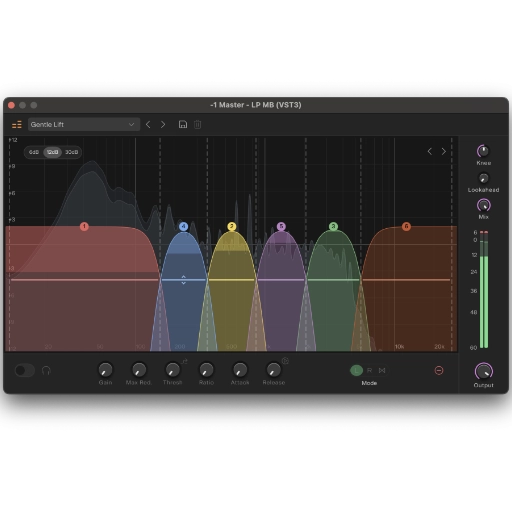
Task: Click the purple band threshold line
Action: pos(281,280)
